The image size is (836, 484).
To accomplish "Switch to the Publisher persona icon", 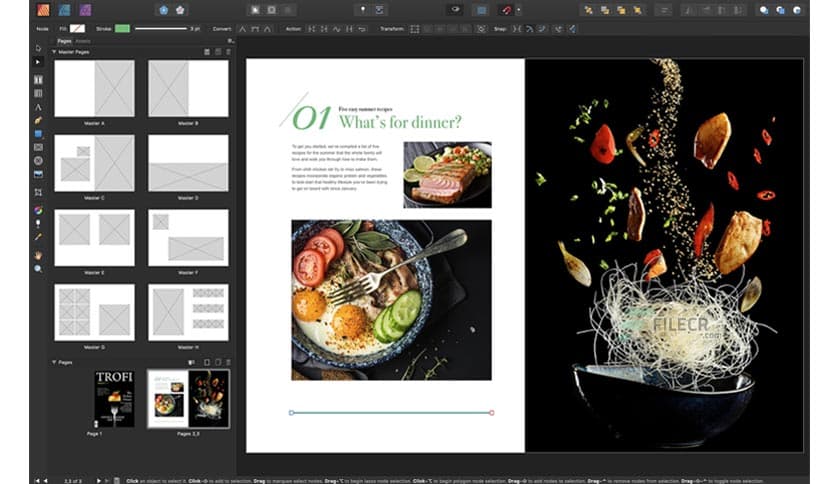I will click(x=43, y=10).
